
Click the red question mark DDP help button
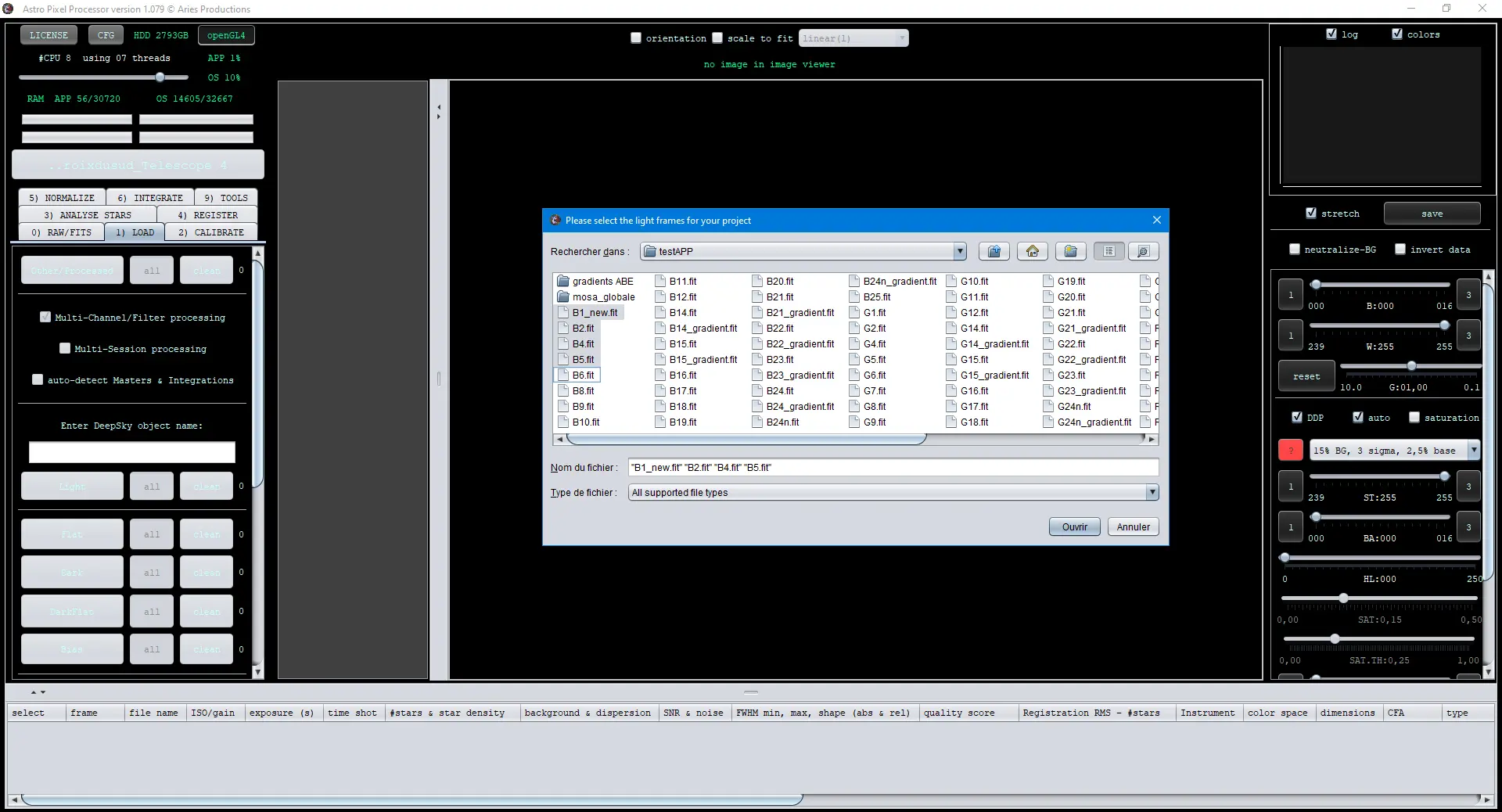click(1291, 450)
